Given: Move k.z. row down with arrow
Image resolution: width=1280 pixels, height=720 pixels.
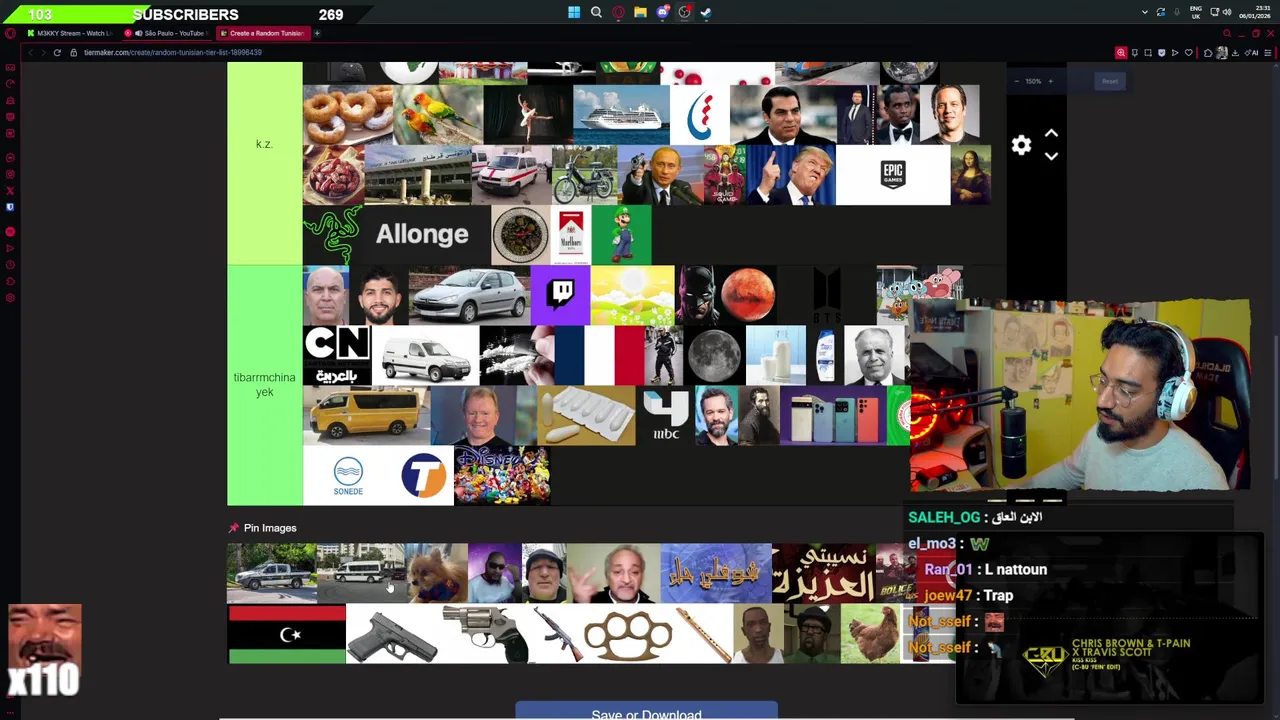Looking at the screenshot, I should tap(1051, 156).
